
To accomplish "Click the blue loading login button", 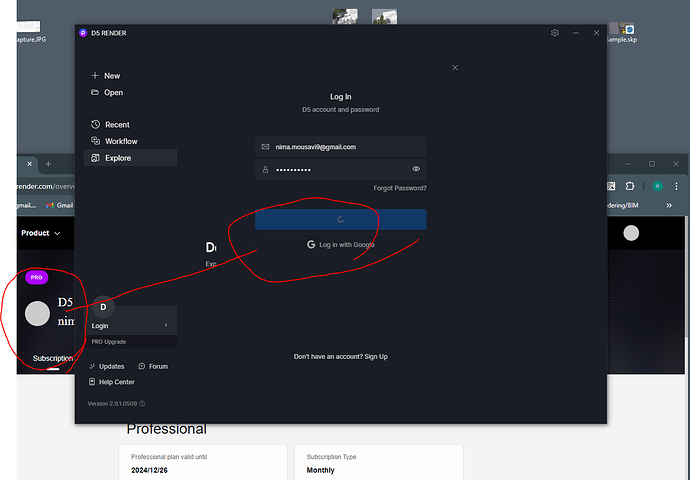I will click(341, 219).
